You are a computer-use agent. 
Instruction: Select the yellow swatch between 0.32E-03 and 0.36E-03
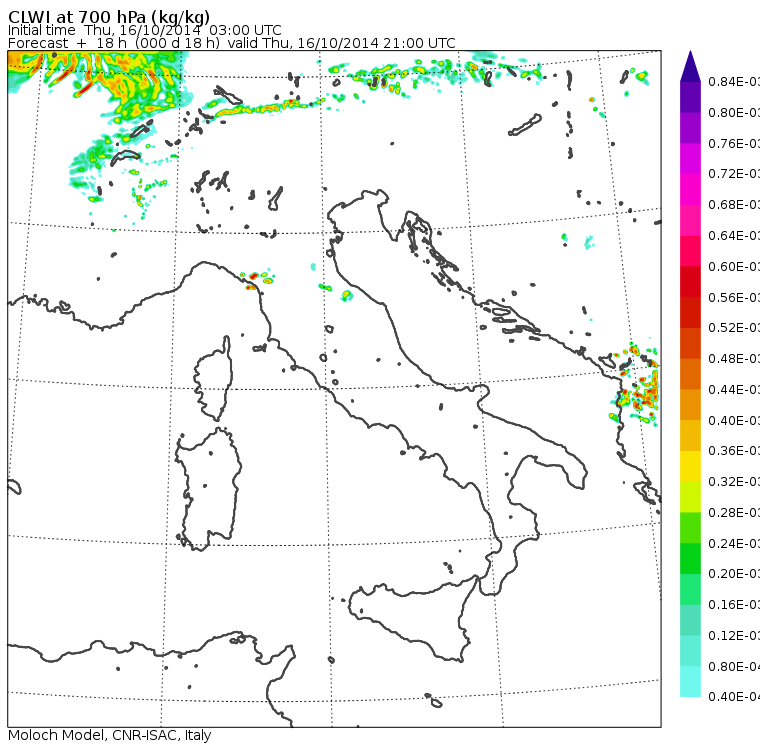point(690,466)
